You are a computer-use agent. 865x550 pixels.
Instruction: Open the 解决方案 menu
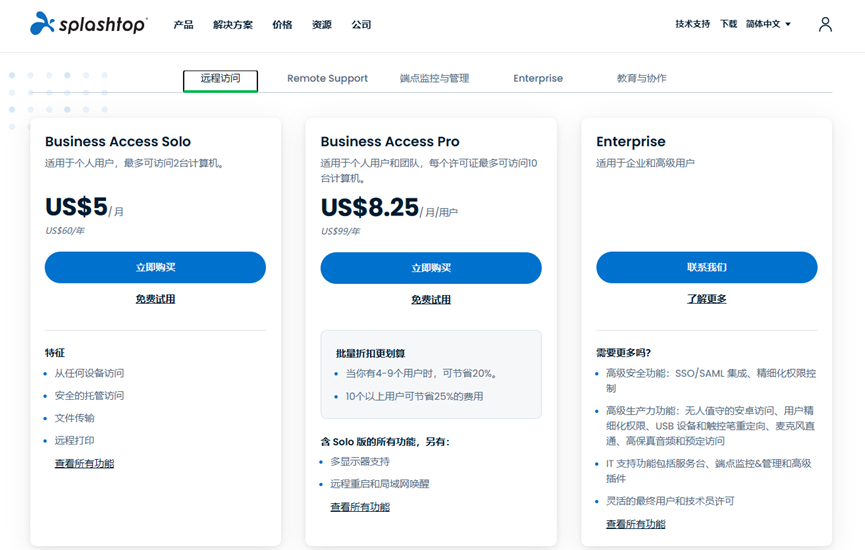pyautogui.click(x=233, y=25)
